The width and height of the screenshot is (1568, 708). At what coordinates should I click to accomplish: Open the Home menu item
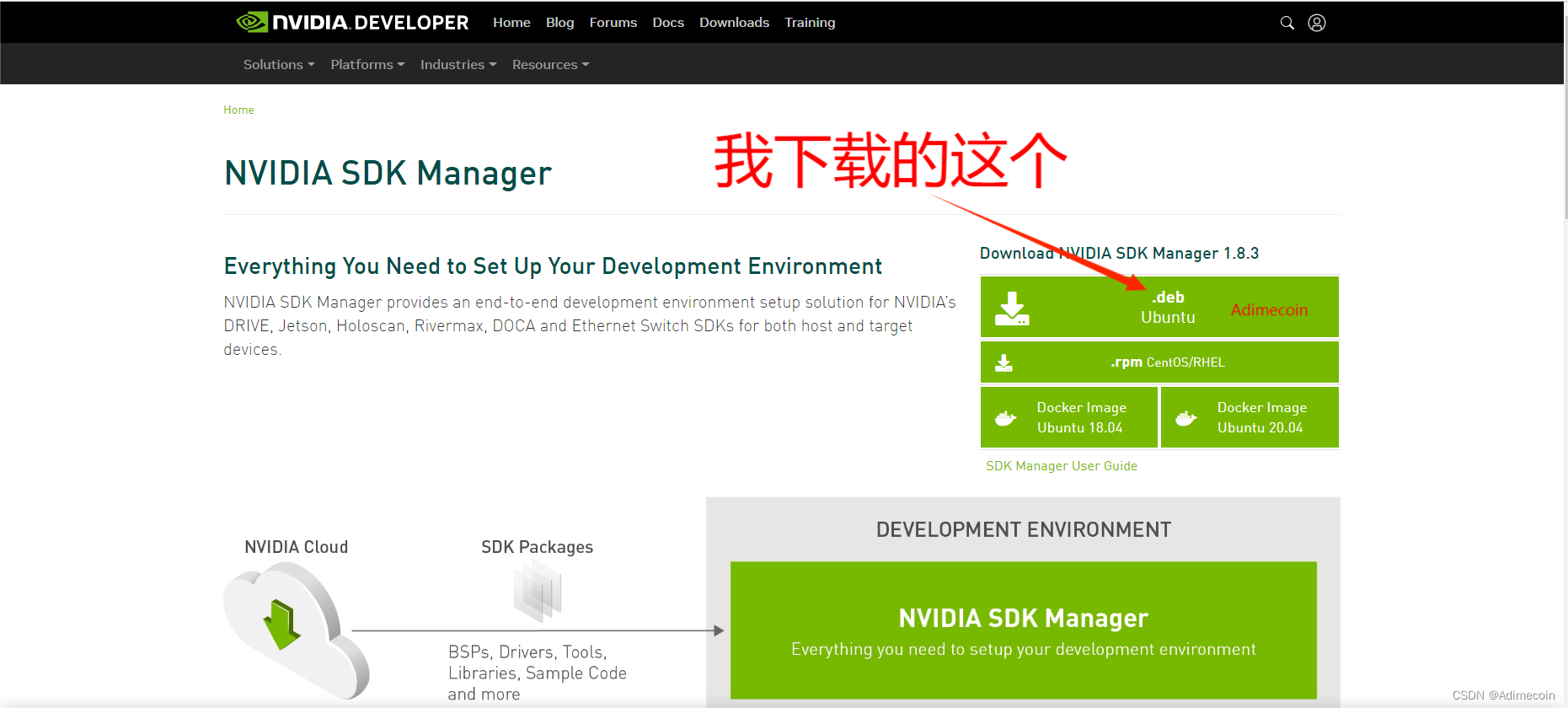tap(511, 23)
